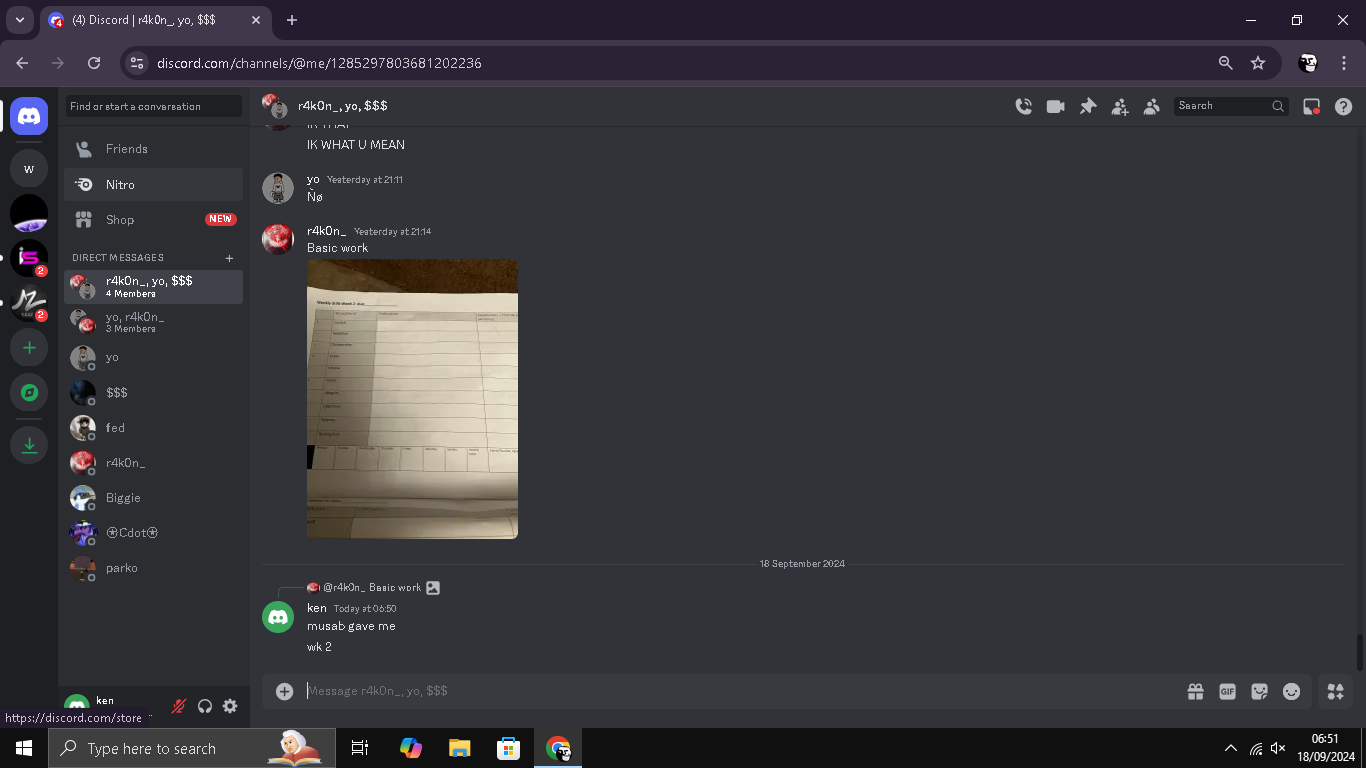Add friends to the group DM
1366x768 pixels.
click(1120, 106)
